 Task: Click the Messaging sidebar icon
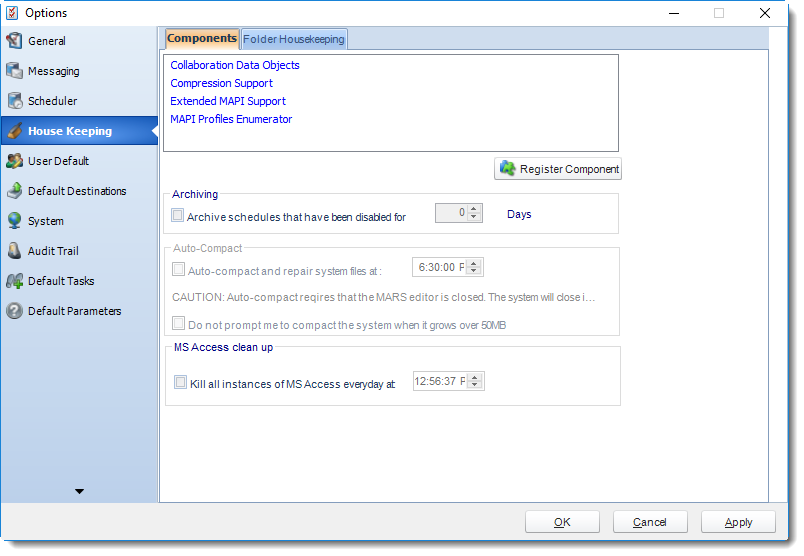(x=14, y=71)
